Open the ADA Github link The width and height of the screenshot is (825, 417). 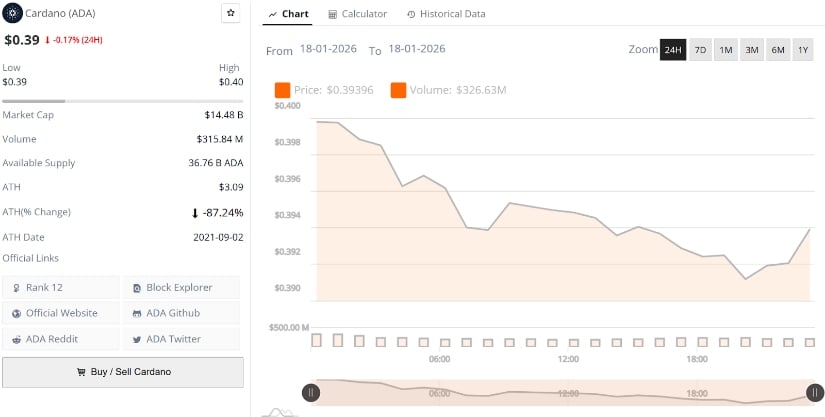(181, 313)
